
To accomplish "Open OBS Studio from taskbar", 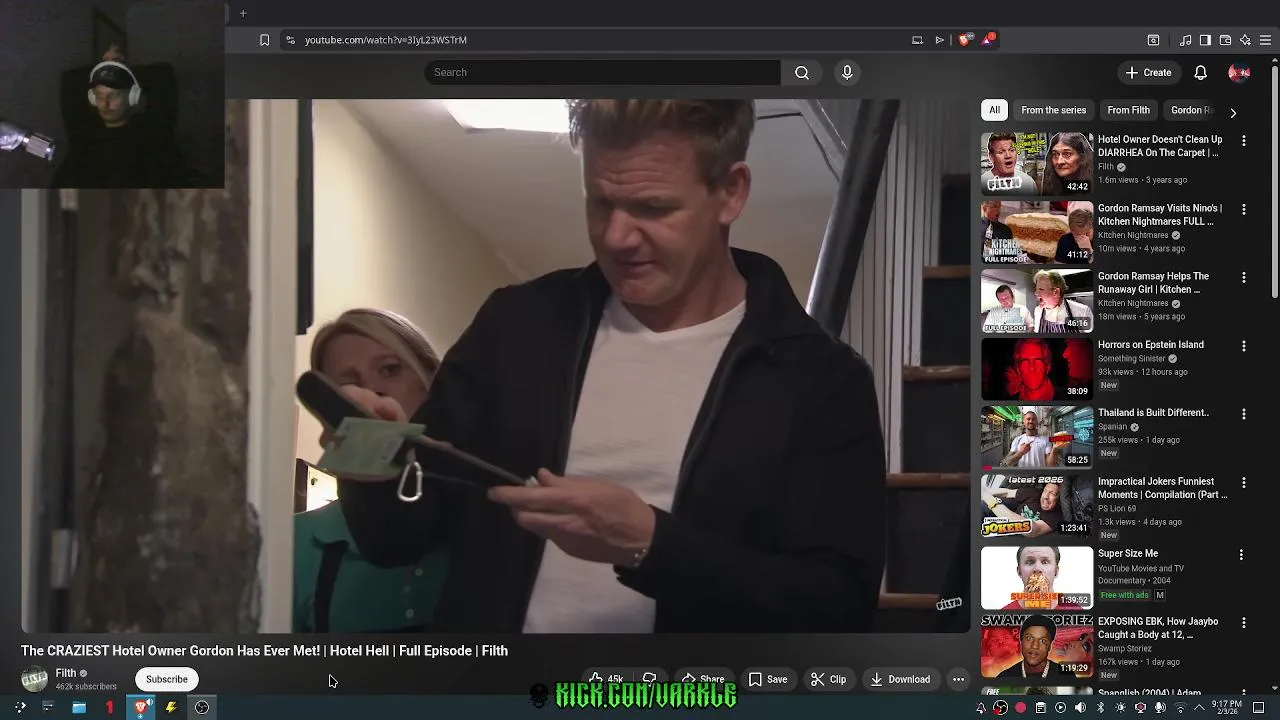I will point(201,707).
